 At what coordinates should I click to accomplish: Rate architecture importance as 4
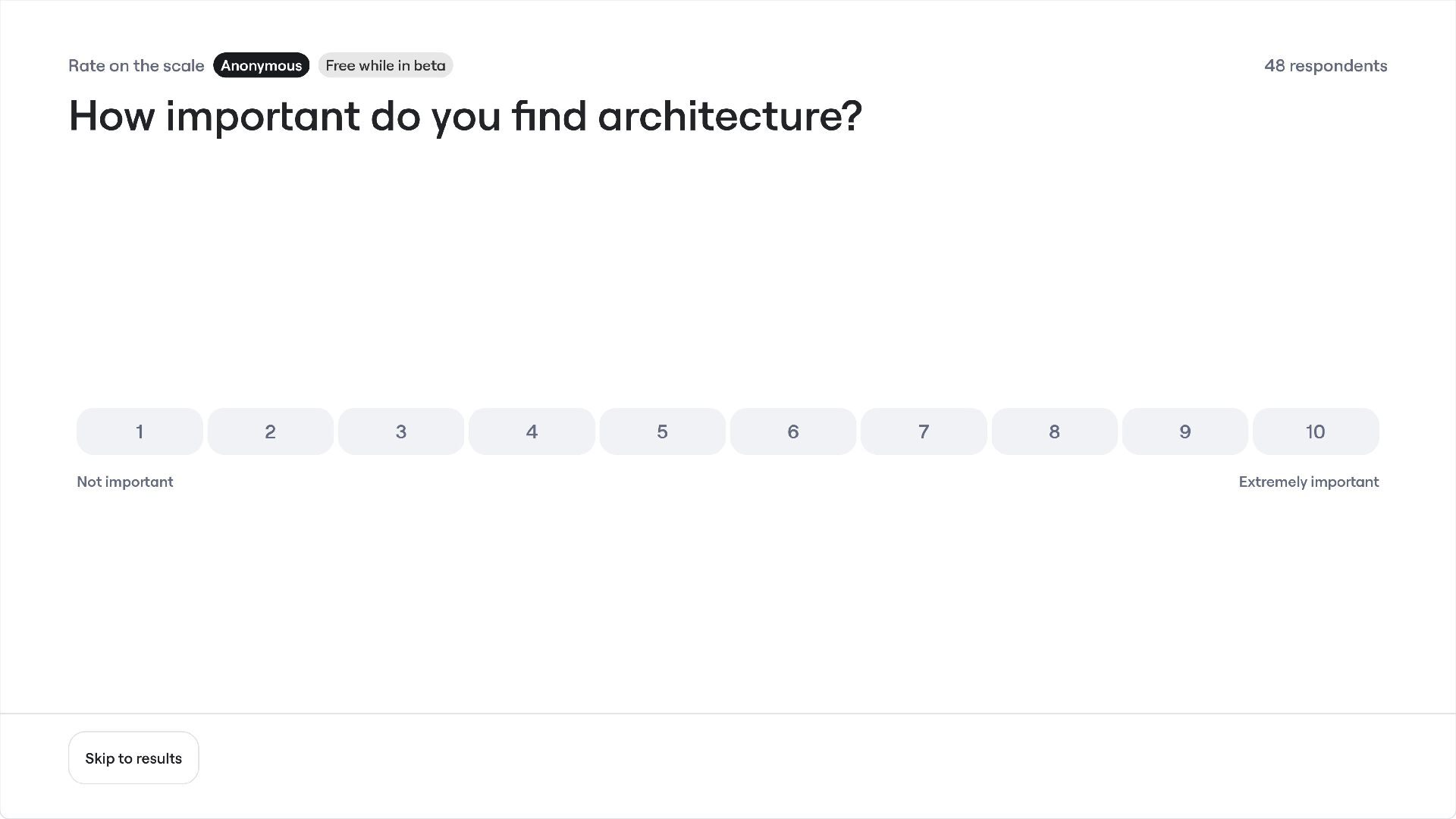click(x=532, y=431)
